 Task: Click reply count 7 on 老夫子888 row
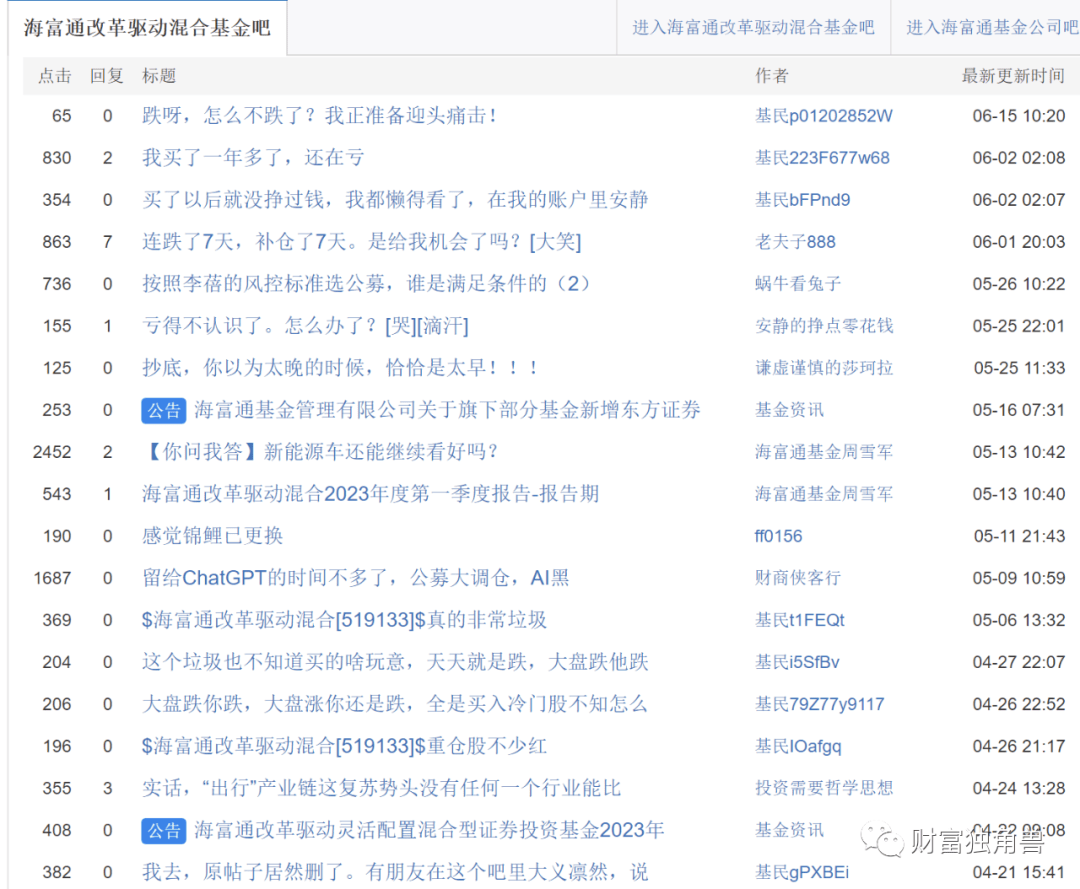(x=107, y=242)
